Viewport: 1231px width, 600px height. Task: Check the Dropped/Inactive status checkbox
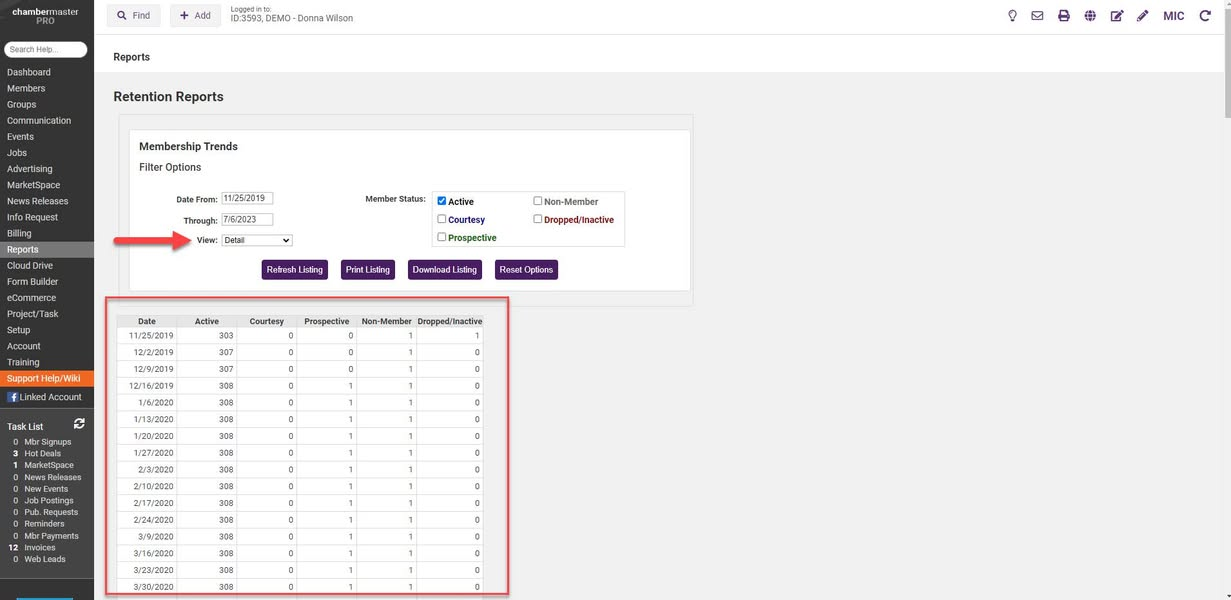click(538, 219)
